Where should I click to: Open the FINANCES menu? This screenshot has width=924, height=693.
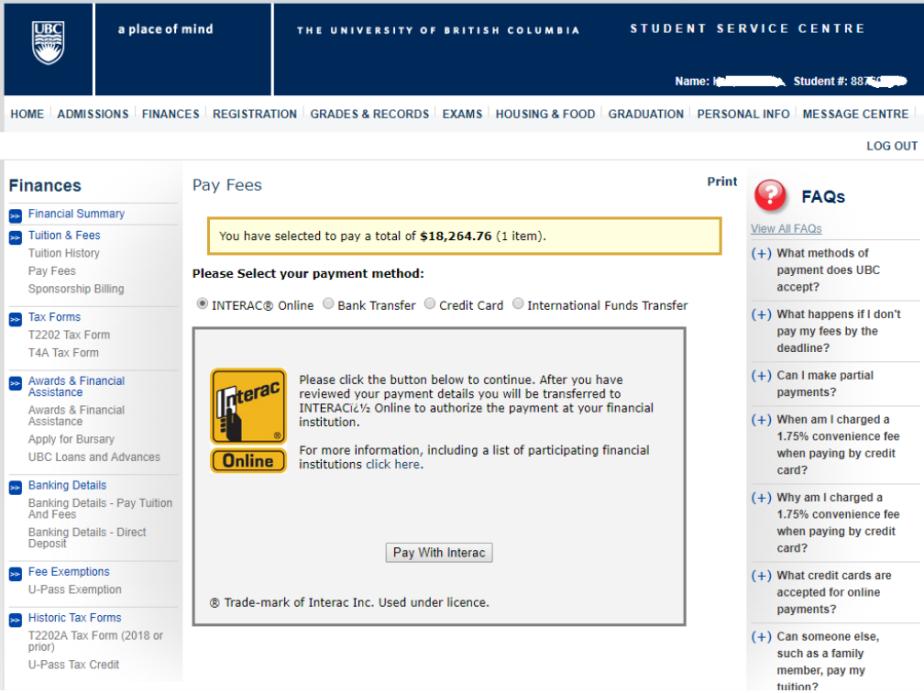[170, 114]
